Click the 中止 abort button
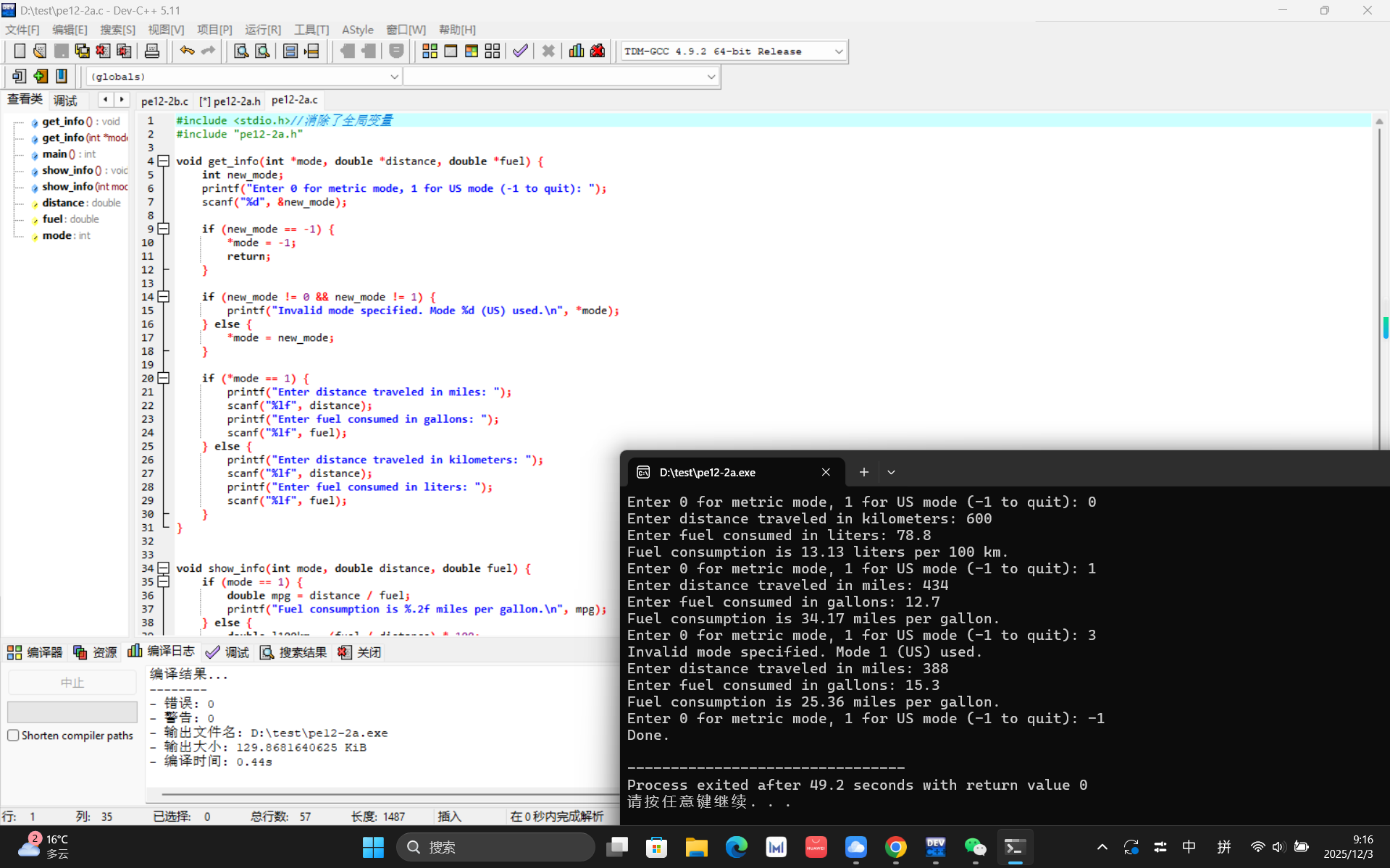The height and width of the screenshot is (868, 1390). 72,683
